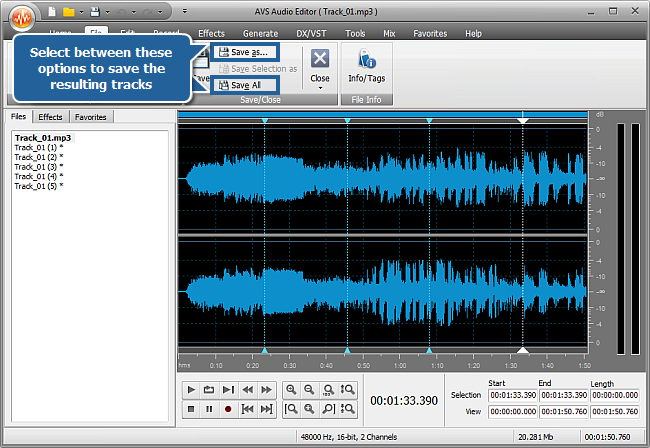Click View Start time field

click(x=513, y=412)
